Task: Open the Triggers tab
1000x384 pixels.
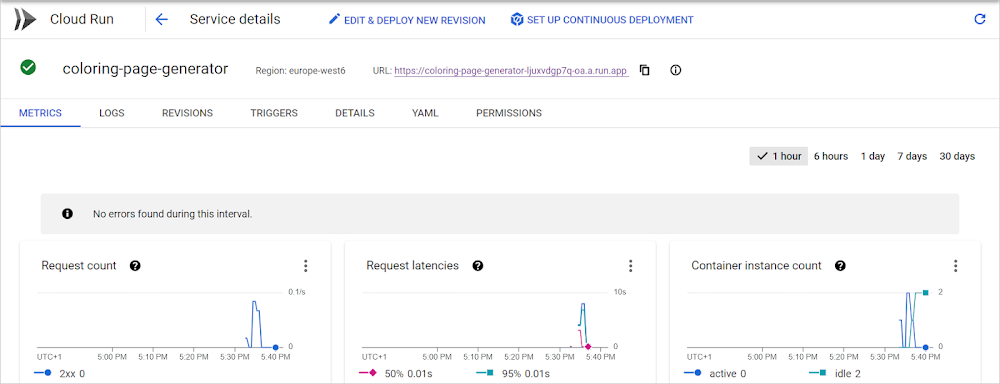Action: coord(274,113)
